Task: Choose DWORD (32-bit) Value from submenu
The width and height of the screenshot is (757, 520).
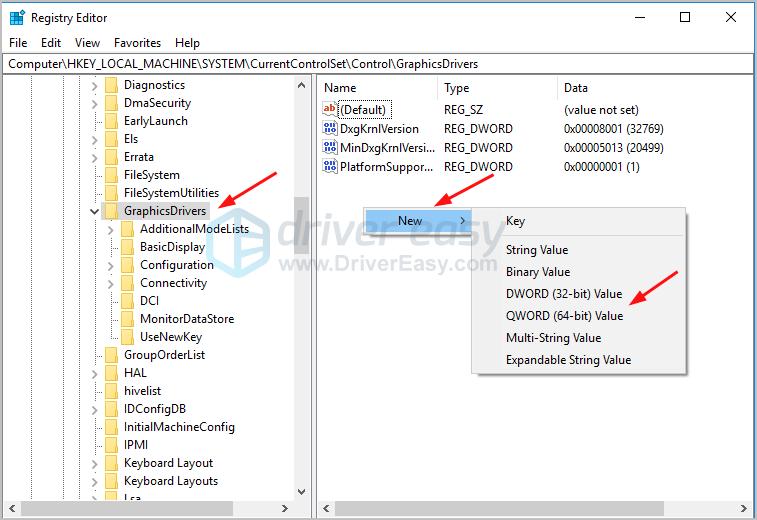Action: (x=564, y=294)
